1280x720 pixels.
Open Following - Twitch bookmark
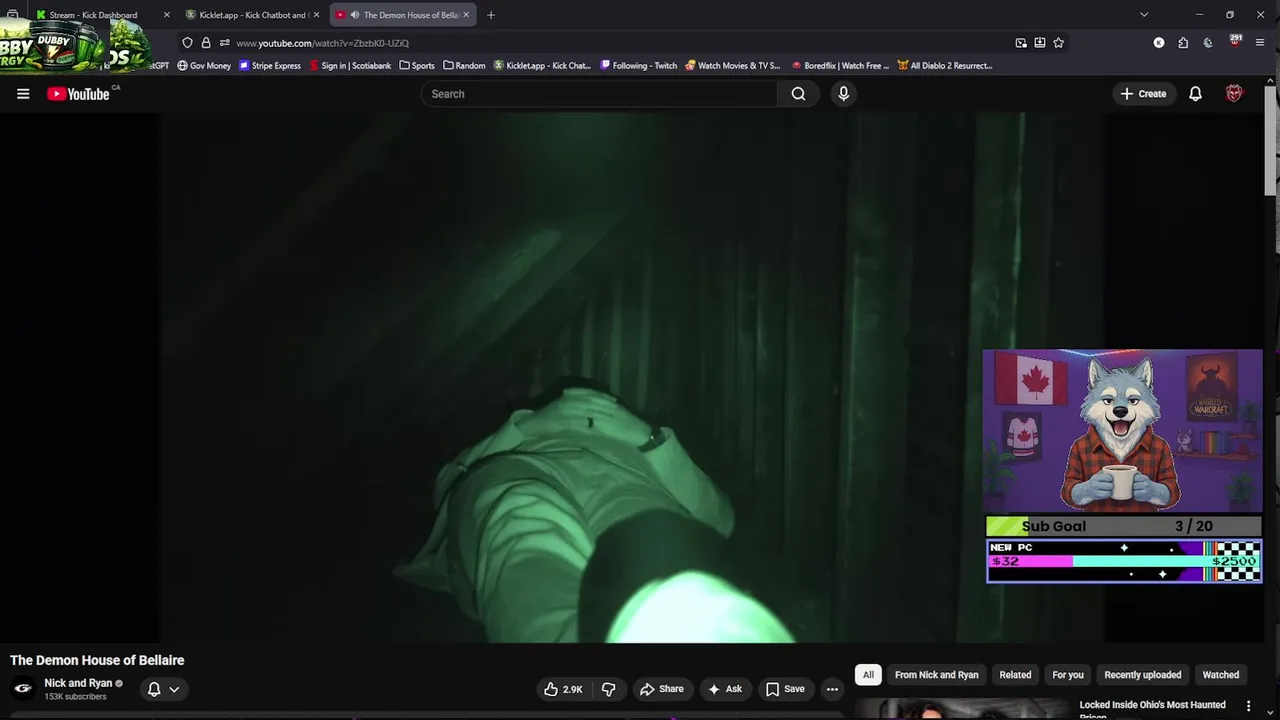click(639, 66)
